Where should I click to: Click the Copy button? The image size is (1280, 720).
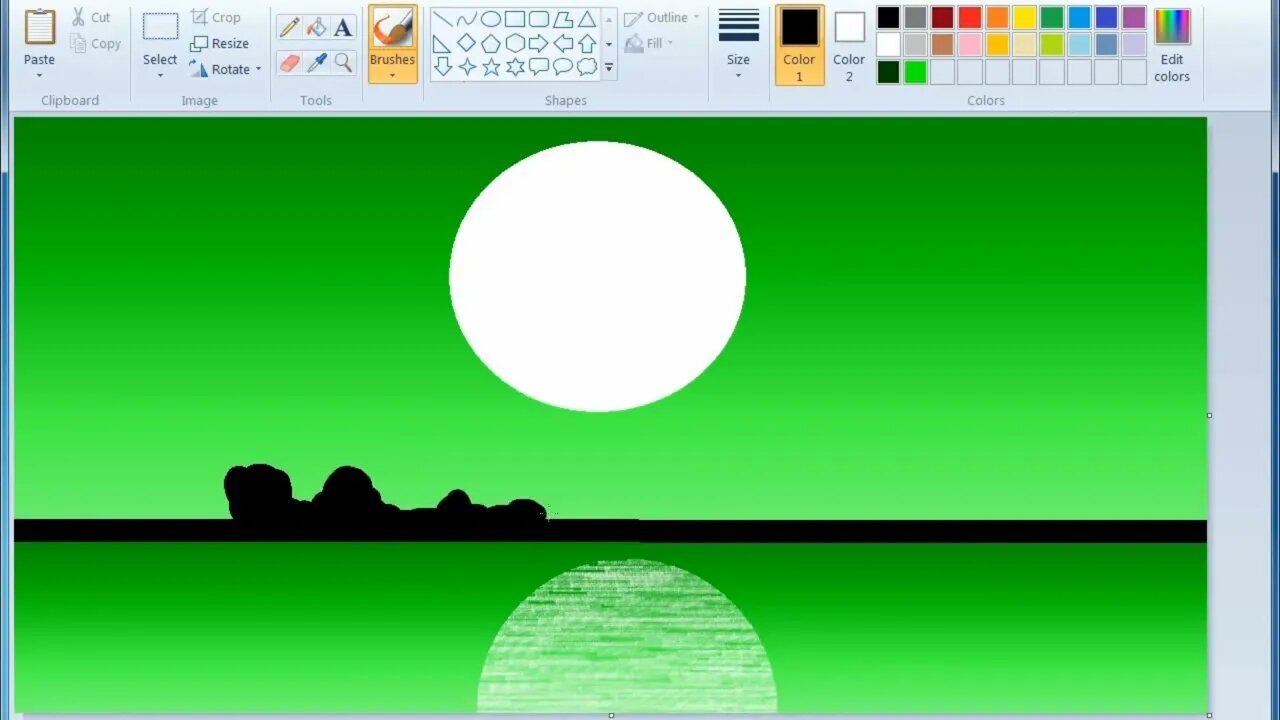coord(95,44)
